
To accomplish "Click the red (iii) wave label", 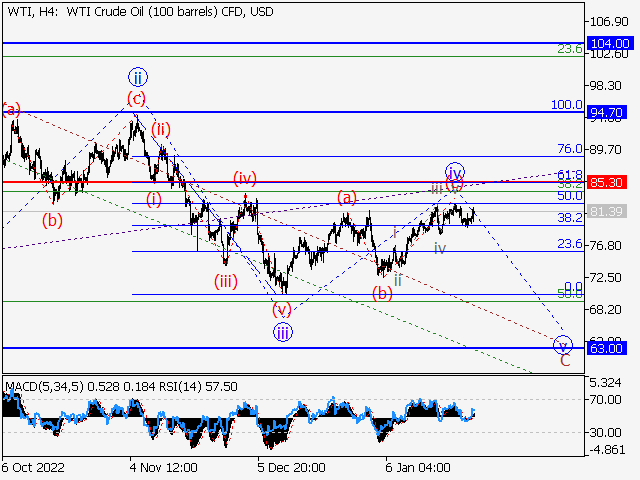I will pyautogui.click(x=226, y=281).
